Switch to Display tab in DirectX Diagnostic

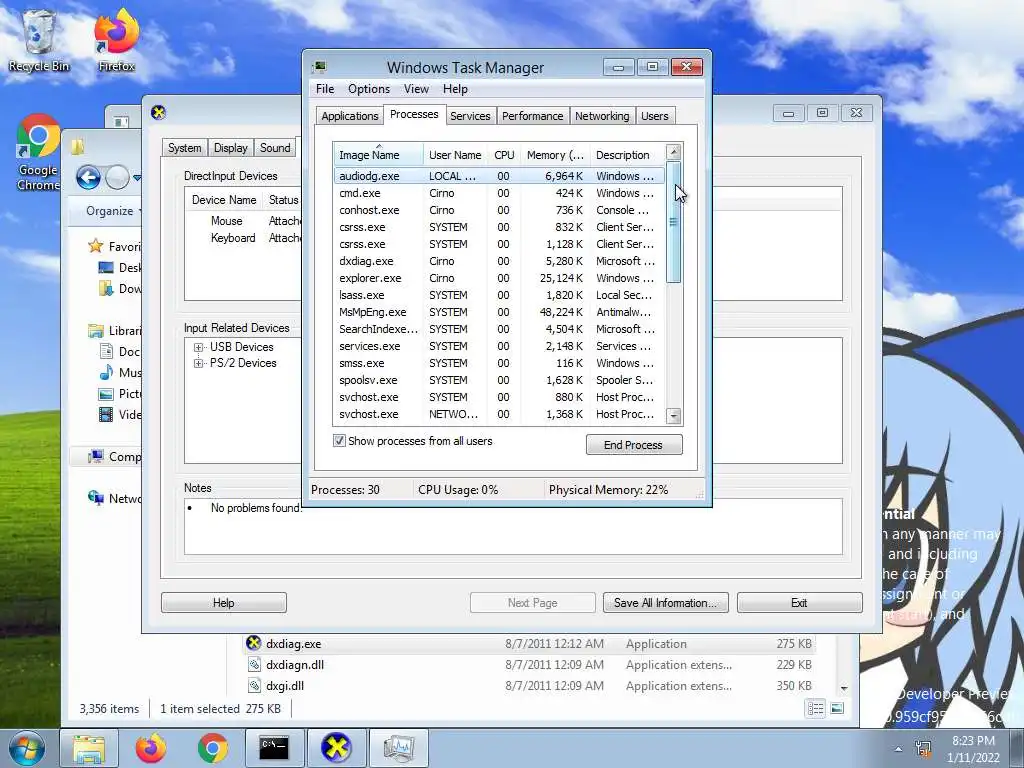231,148
